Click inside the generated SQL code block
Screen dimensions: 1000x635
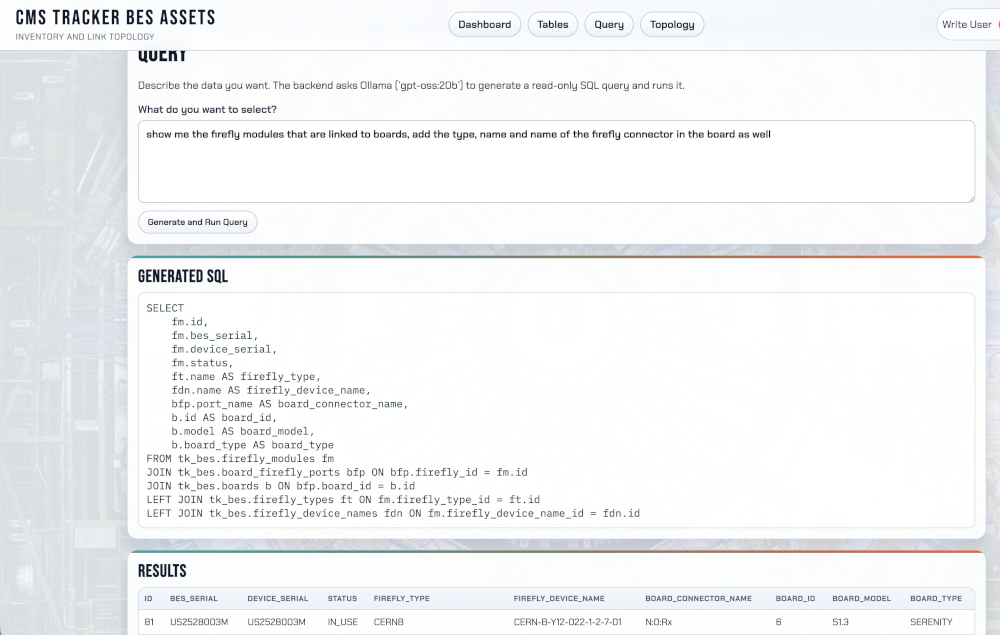pyautogui.click(x=555, y=410)
